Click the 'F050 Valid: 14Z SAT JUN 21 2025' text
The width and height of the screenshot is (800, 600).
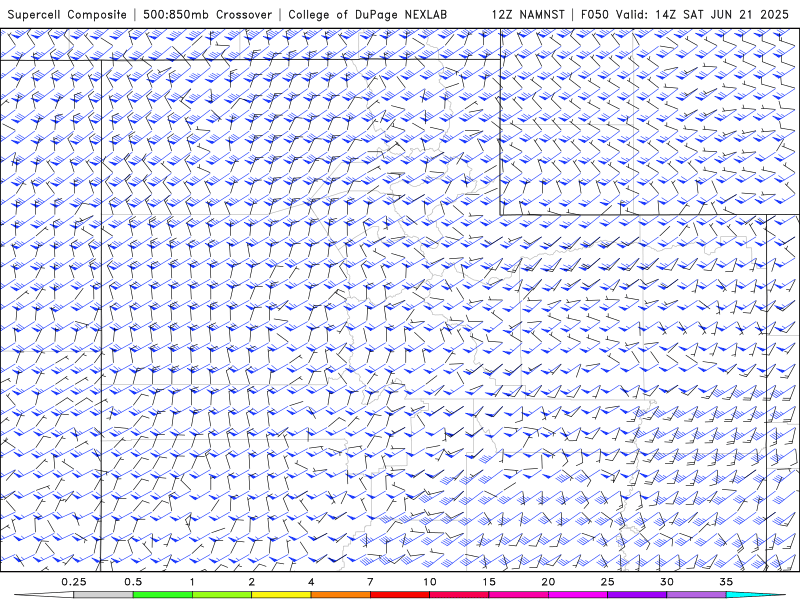(x=685, y=14)
